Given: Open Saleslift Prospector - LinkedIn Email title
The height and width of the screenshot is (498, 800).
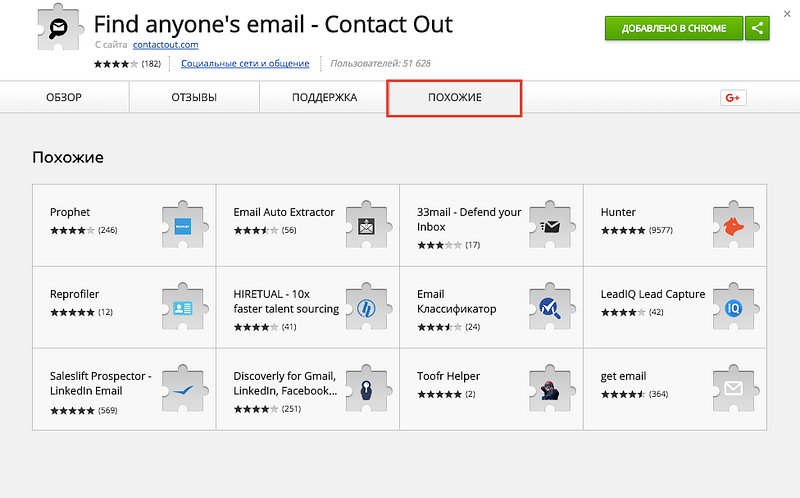Looking at the screenshot, I should click(x=101, y=383).
